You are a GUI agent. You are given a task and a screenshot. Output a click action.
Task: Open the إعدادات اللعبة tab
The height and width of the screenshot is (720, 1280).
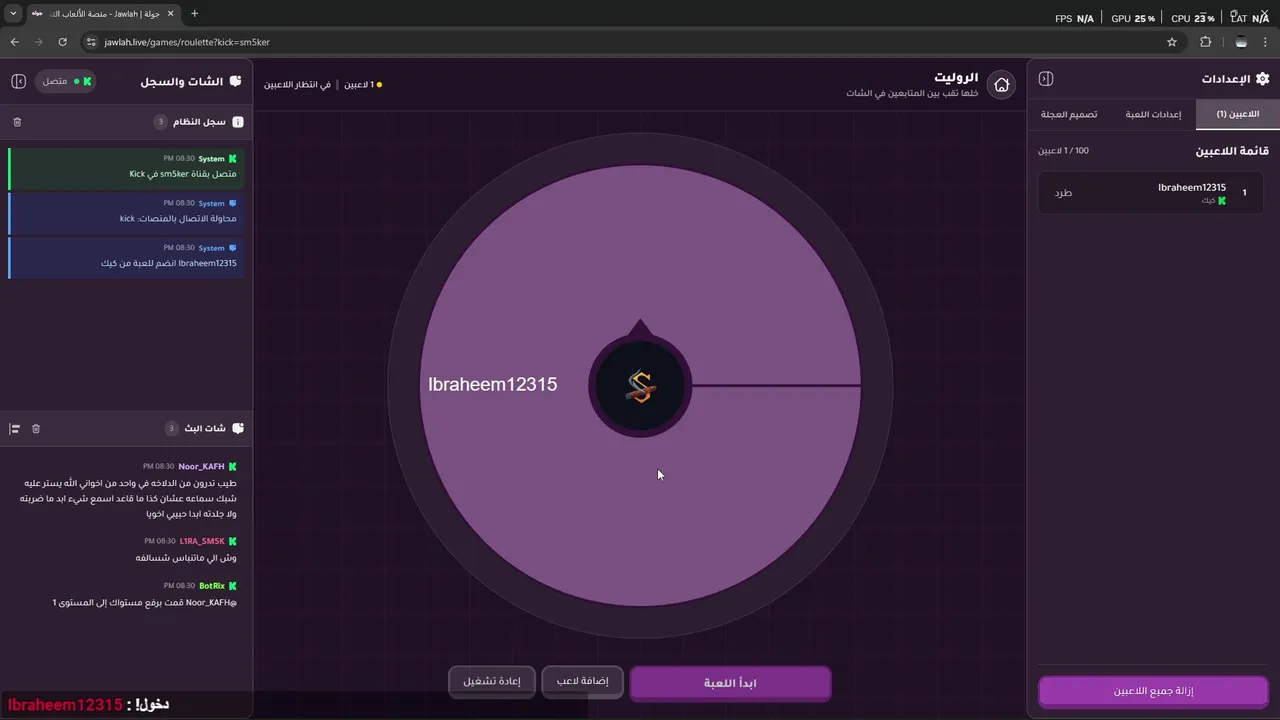click(x=1153, y=114)
